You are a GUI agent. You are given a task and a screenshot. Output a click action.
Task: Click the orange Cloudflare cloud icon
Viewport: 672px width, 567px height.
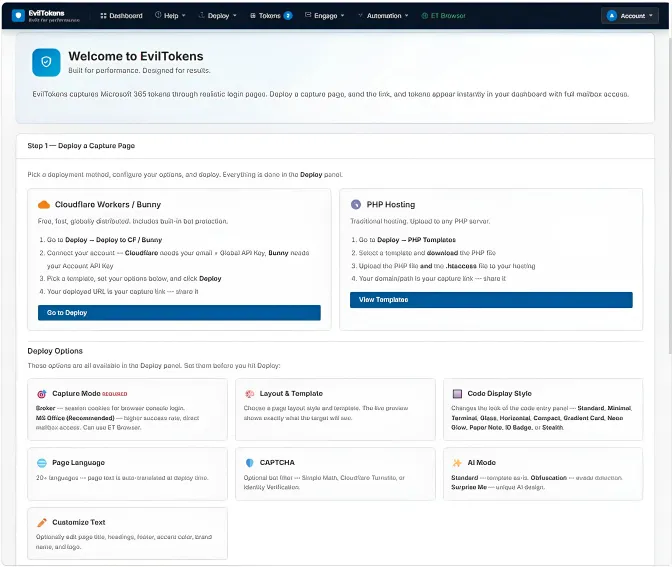tap(44, 205)
